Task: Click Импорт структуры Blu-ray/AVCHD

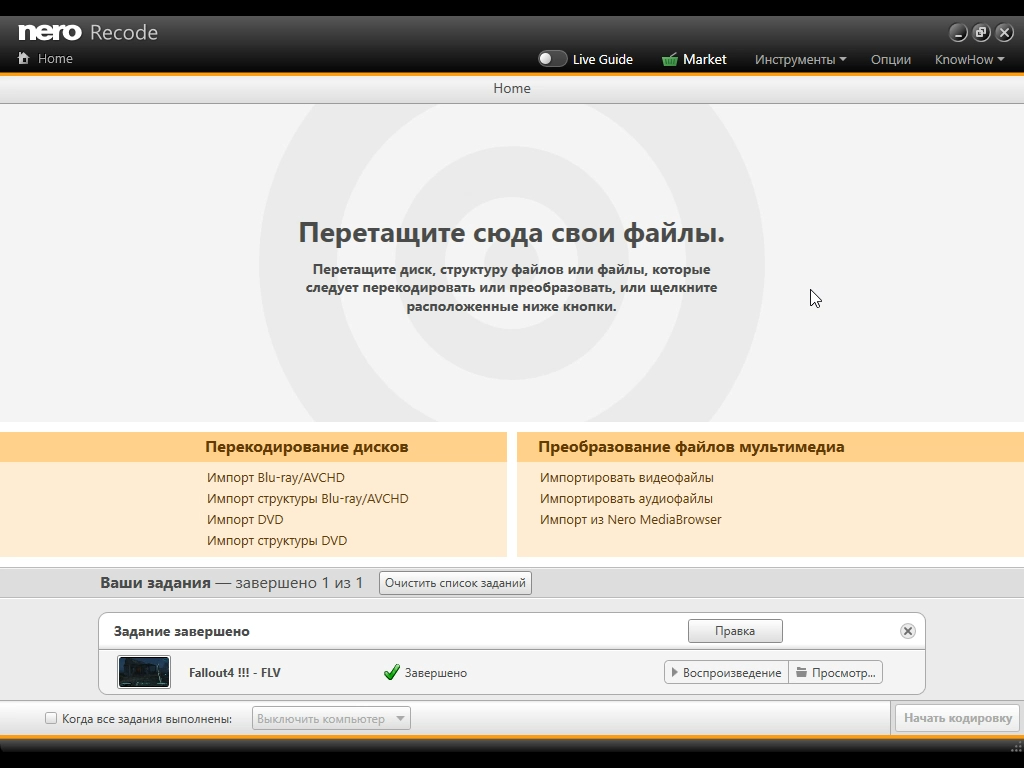Action: [308, 498]
